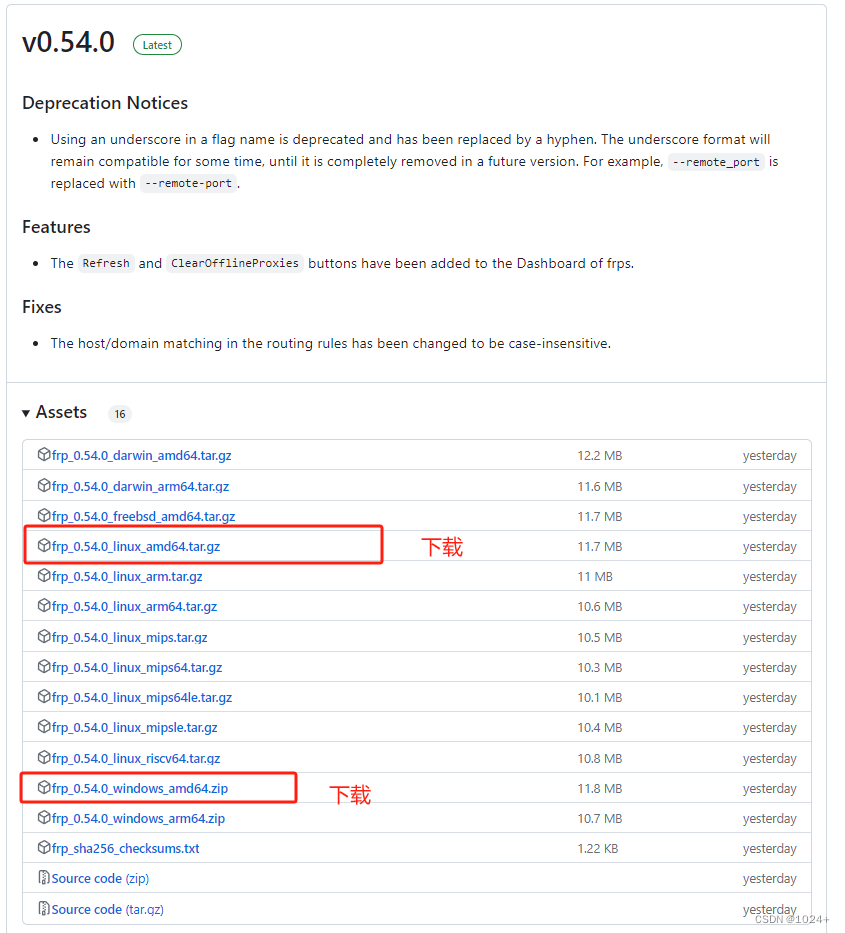Download frp_0.54.0_linux_mipsle.tar.gz asset
This screenshot has height=933, width=845.
point(134,727)
